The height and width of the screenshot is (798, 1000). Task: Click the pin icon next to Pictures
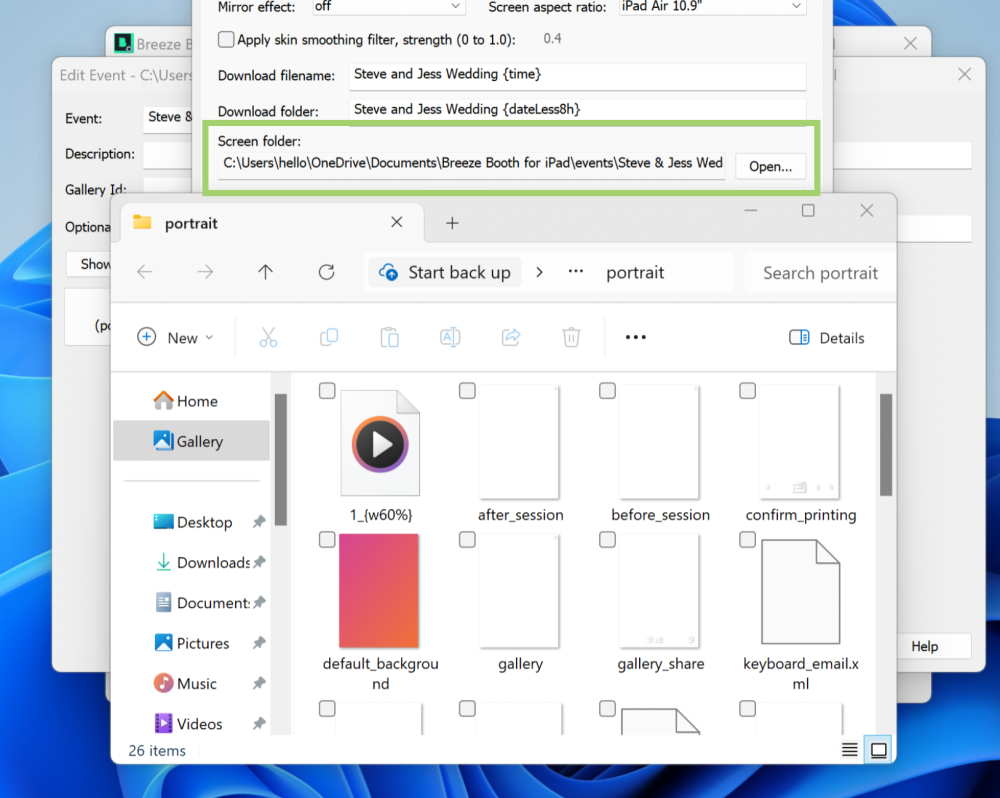tap(258, 643)
